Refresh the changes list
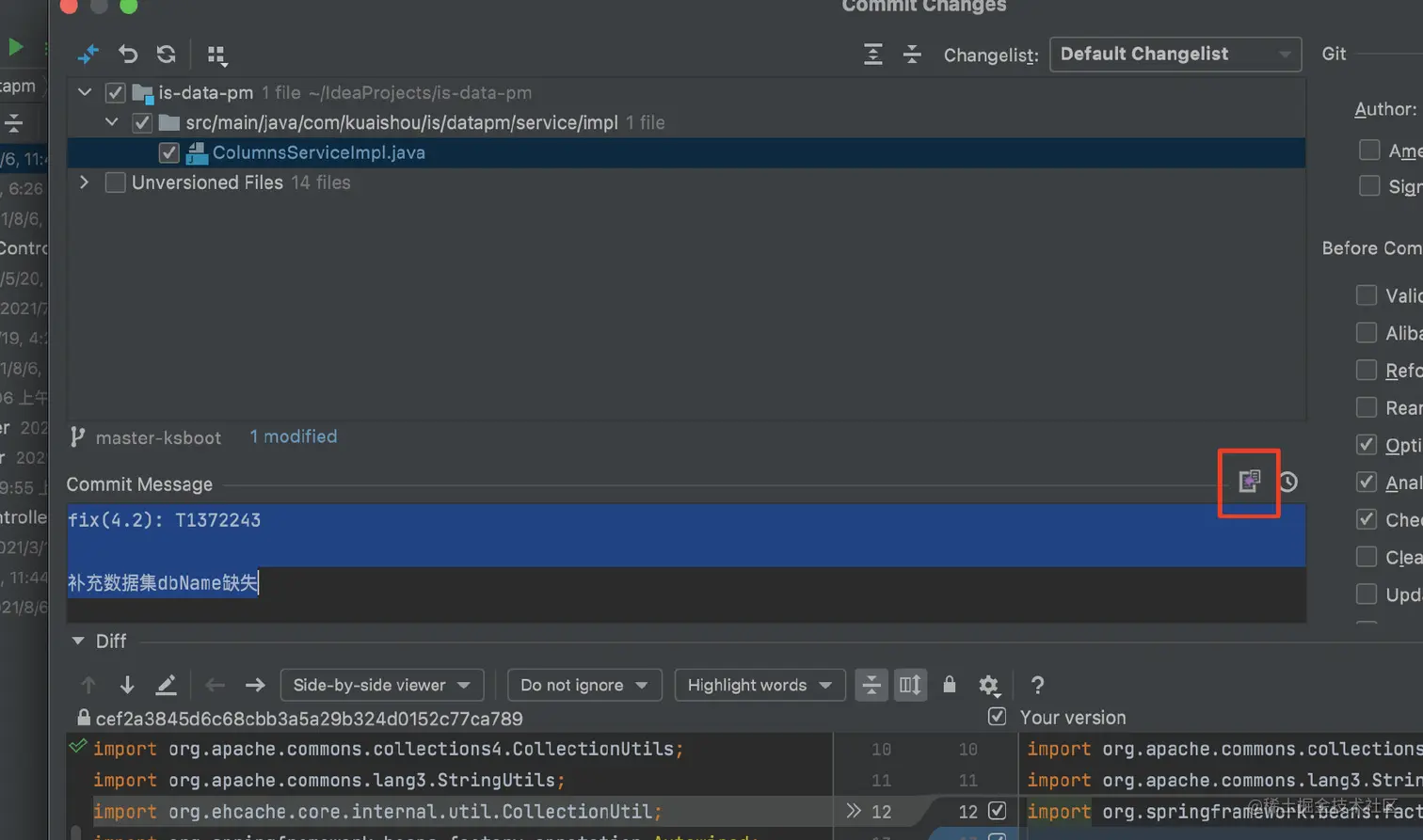Screen dimensions: 1423x840 pos(167,55)
